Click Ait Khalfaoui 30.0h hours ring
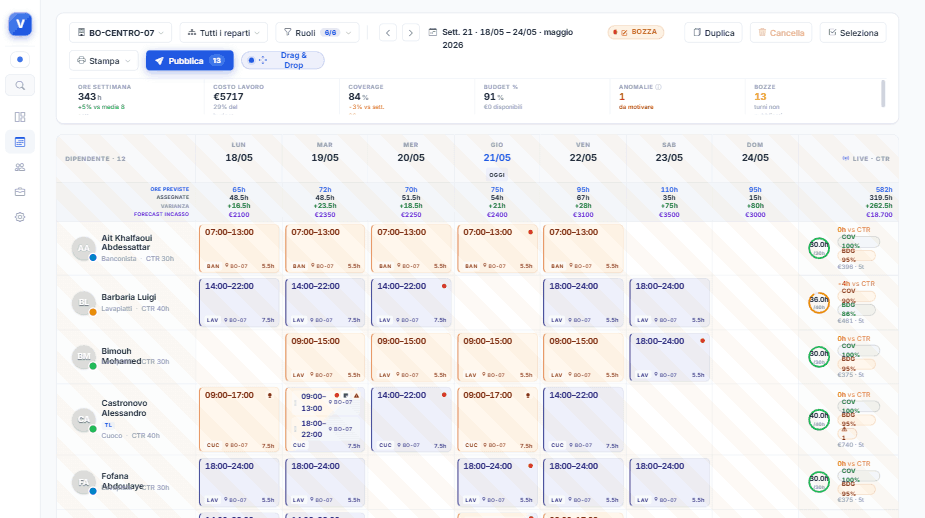Screen dimensions: 925x518 coord(819,248)
